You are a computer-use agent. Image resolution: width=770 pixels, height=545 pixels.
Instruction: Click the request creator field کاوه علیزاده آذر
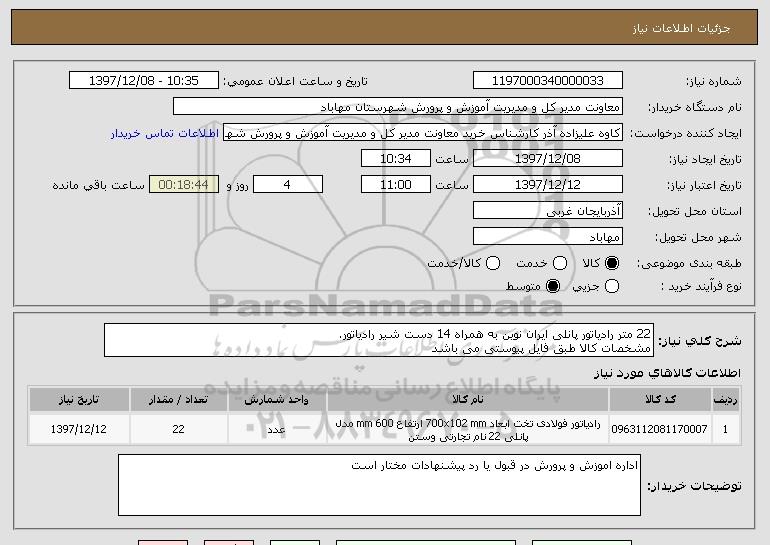[423, 133]
